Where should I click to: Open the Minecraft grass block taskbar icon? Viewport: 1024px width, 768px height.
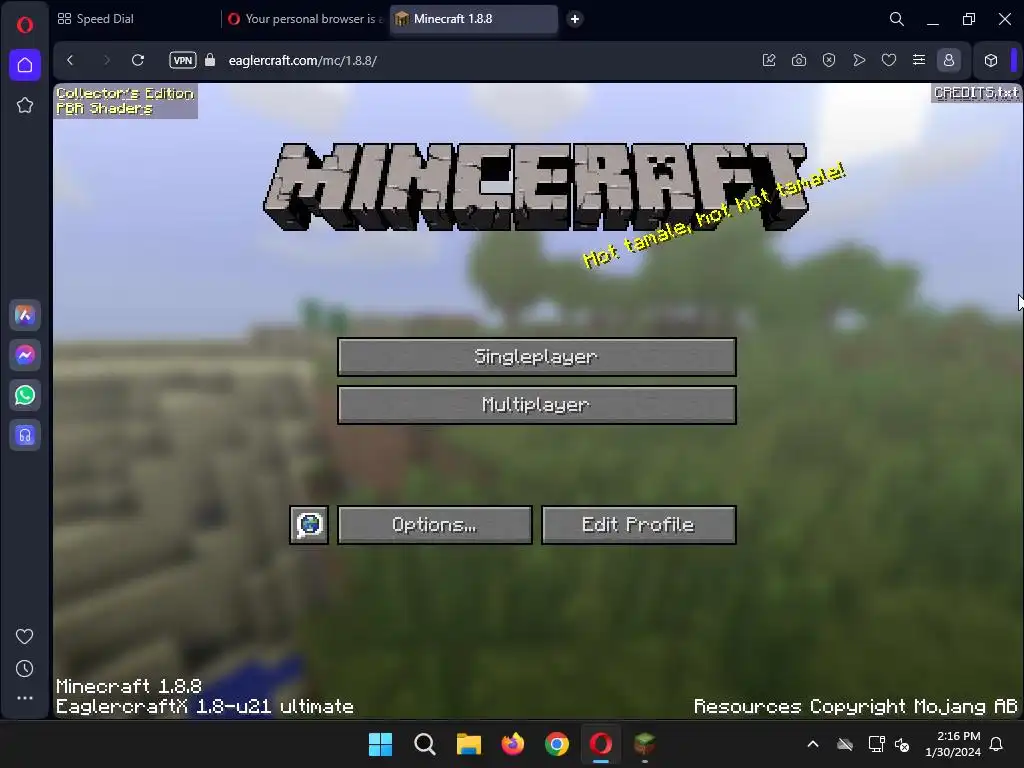(x=645, y=744)
